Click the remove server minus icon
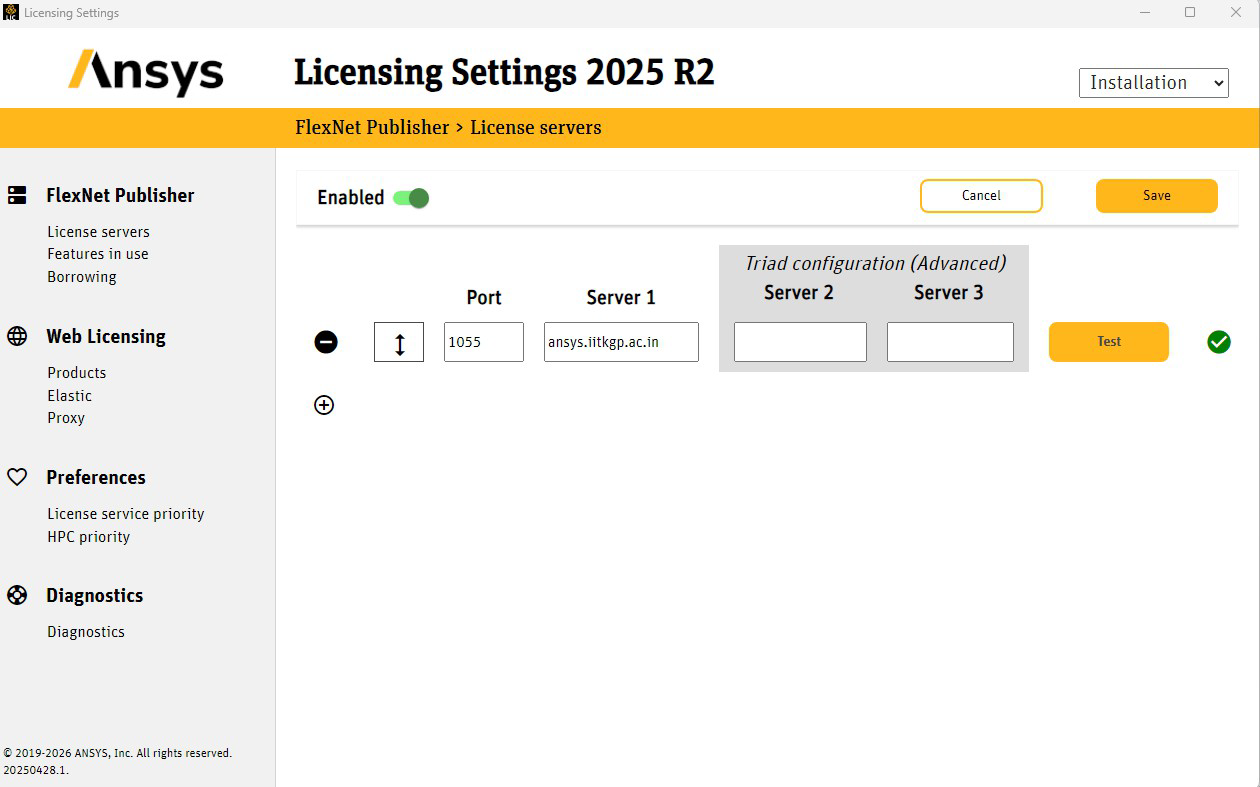This screenshot has height=787, width=1260. pyautogui.click(x=326, y=342)
